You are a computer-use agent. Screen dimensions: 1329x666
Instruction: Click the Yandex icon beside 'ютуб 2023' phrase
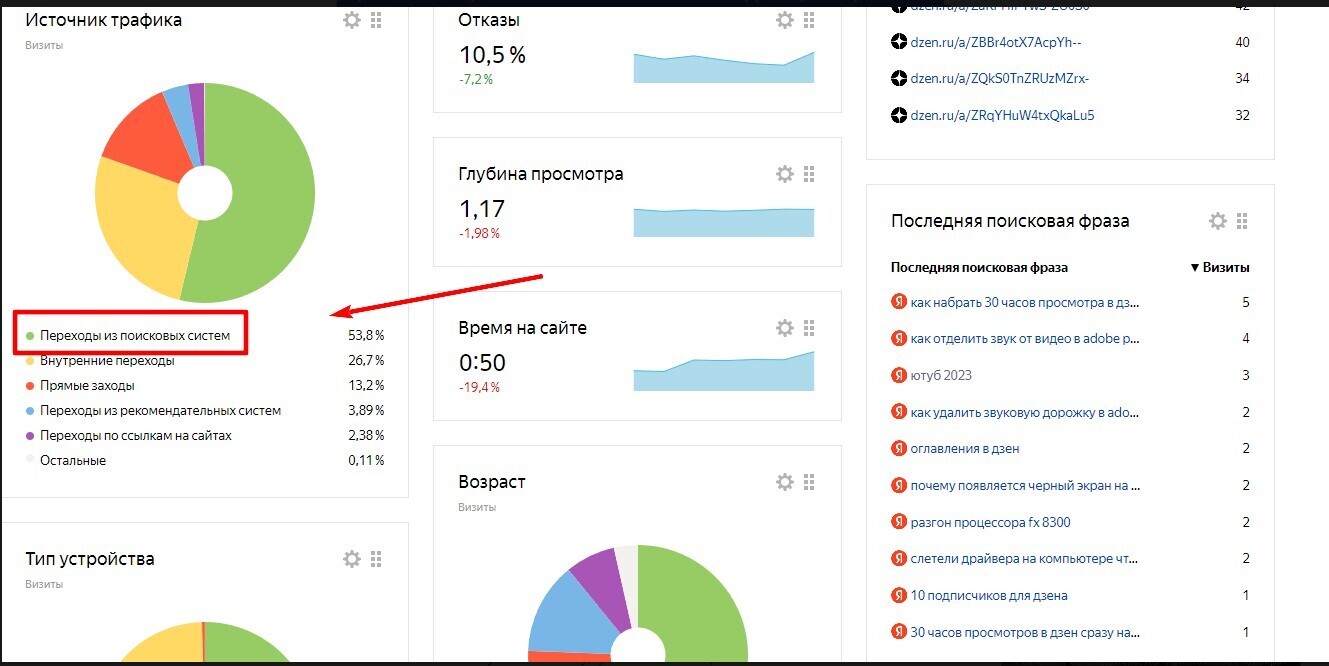tap(897, 375)
